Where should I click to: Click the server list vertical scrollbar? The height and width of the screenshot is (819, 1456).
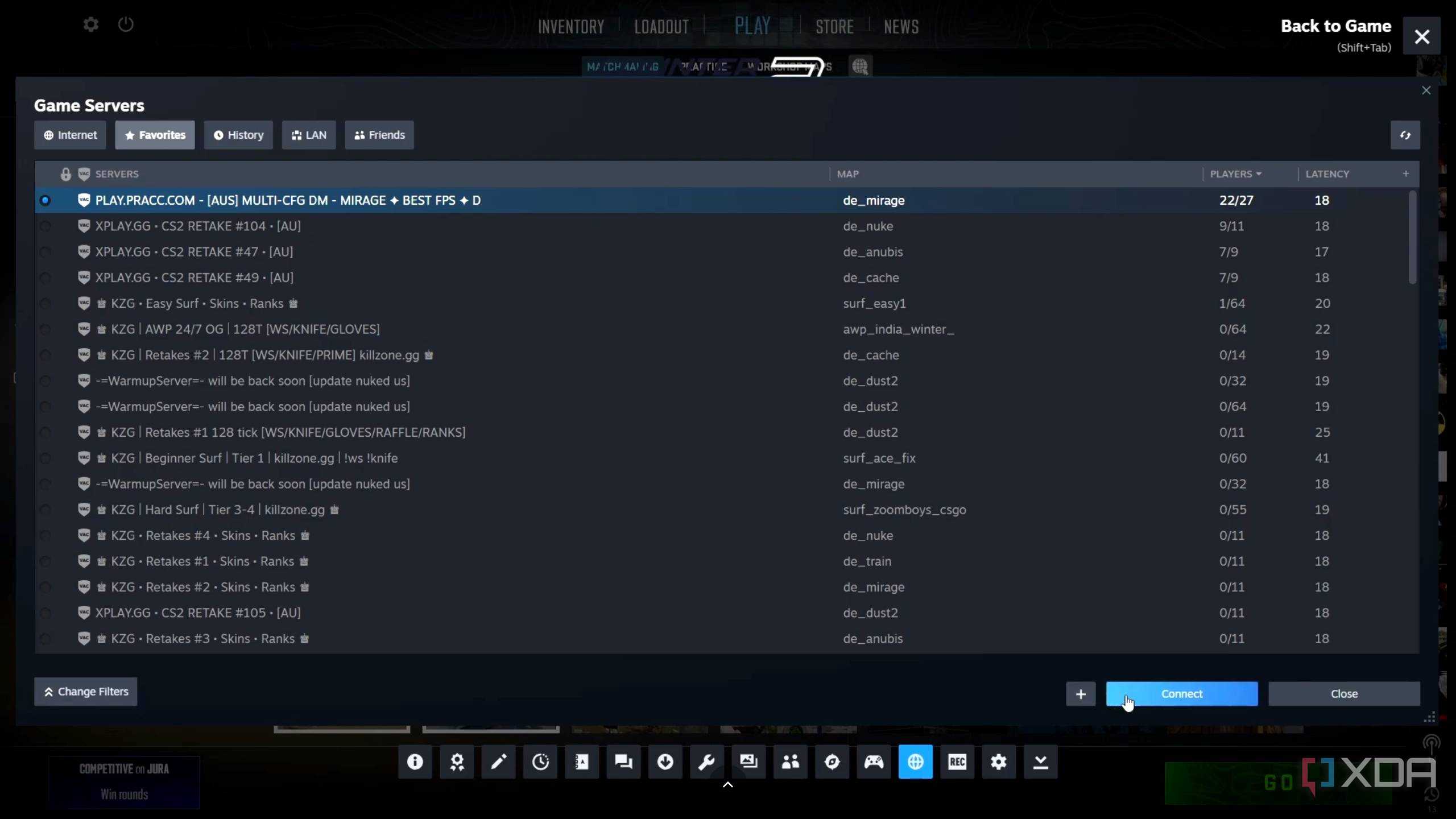(1412, 238)
